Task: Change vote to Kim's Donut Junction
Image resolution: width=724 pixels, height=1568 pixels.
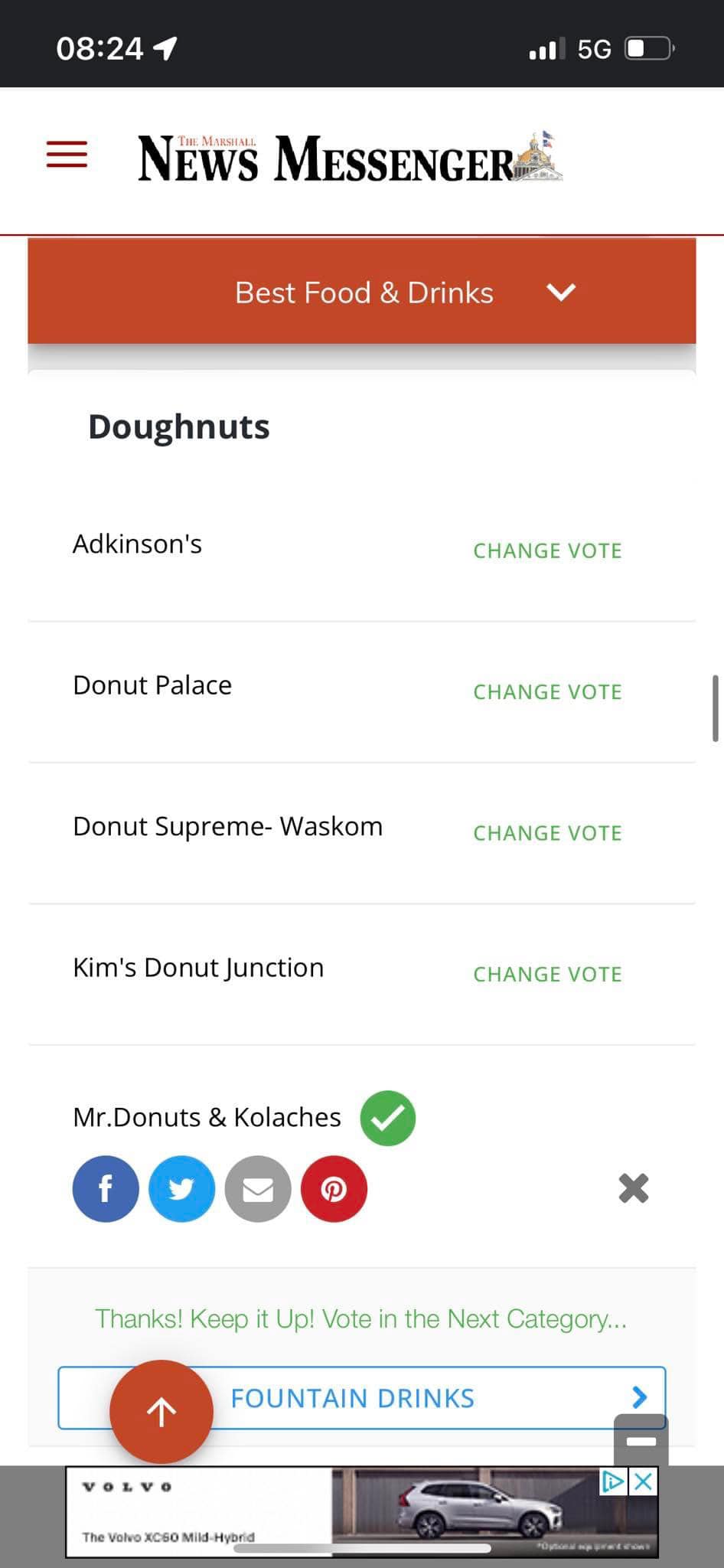Action: (x=547, y=974)
